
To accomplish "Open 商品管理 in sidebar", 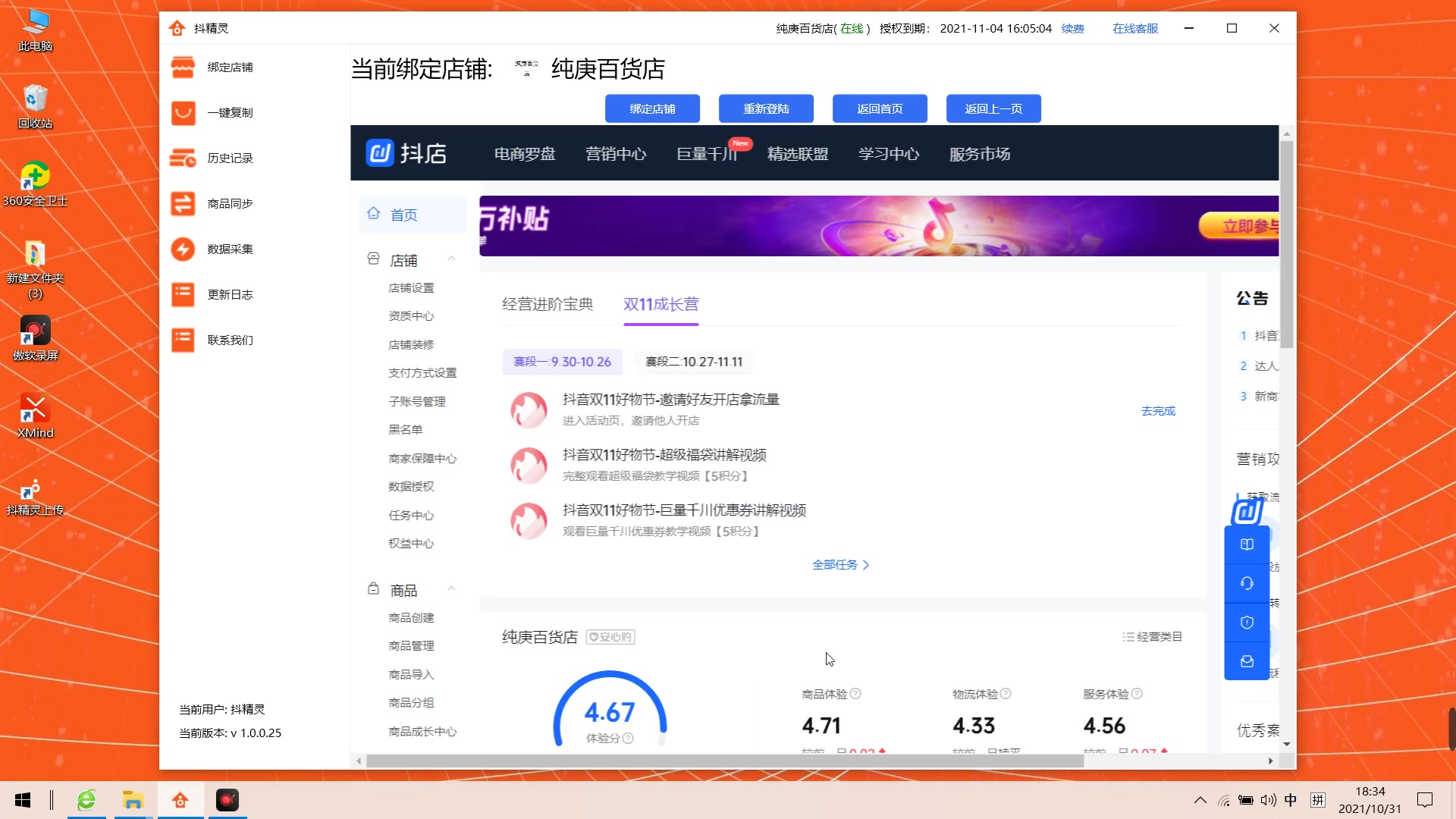I will click(x=411, y=645).
